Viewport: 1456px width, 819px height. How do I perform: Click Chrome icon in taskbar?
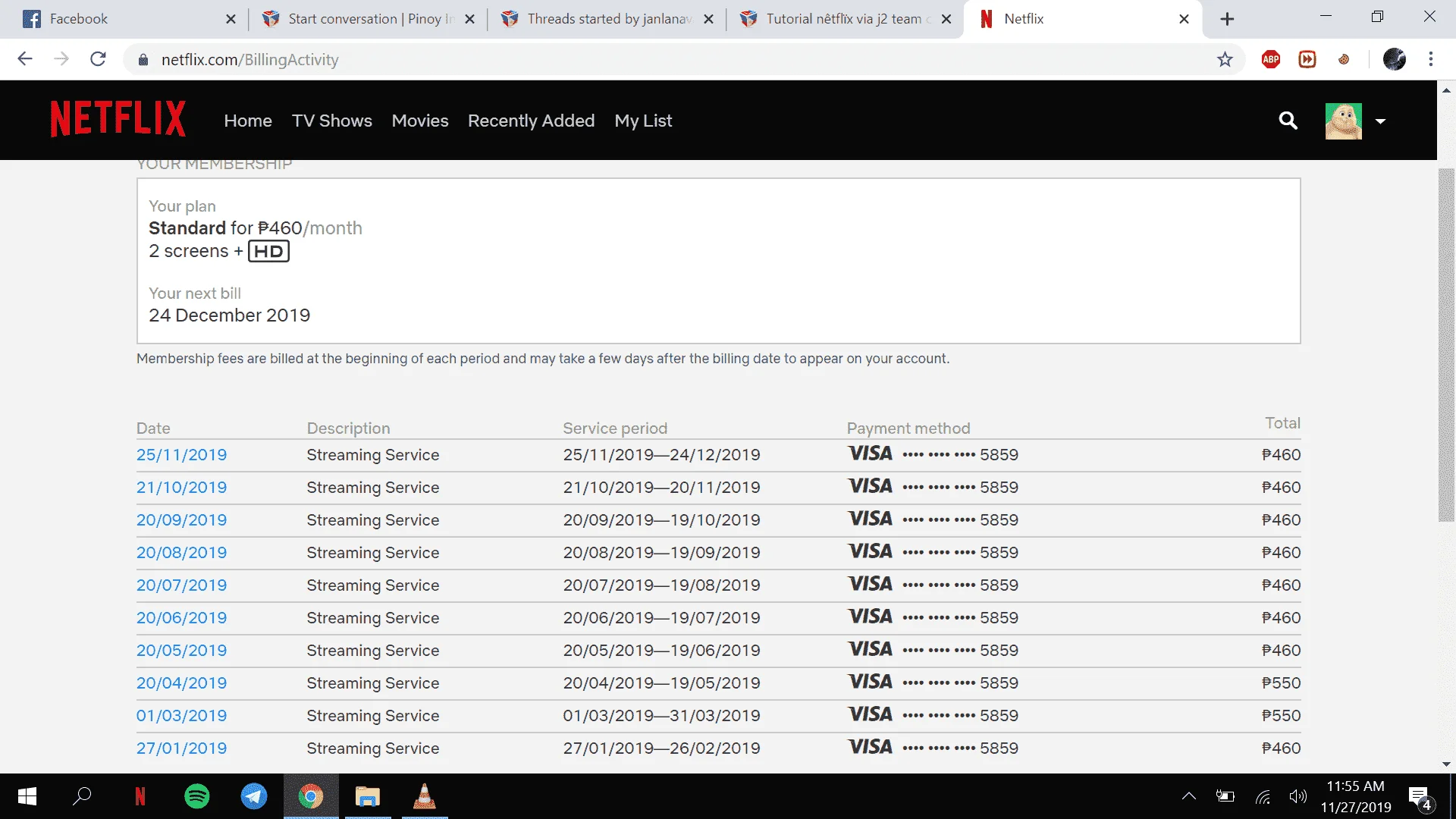(x=311, y=796)
